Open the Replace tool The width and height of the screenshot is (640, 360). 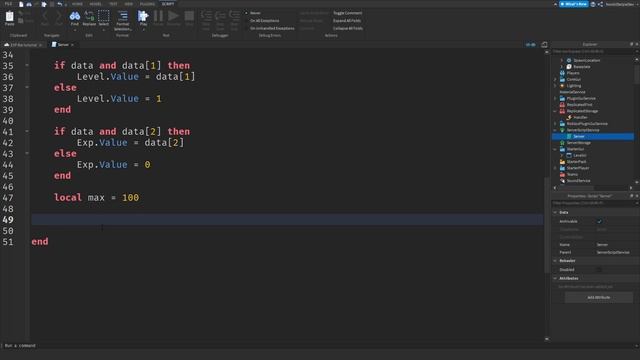pos(89,18)
